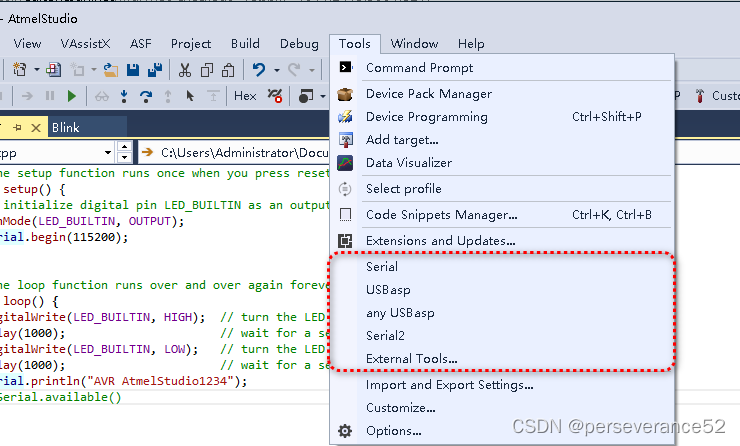Click the Paste clipboard icon
The image size is (740, 446).
point(228,70)
